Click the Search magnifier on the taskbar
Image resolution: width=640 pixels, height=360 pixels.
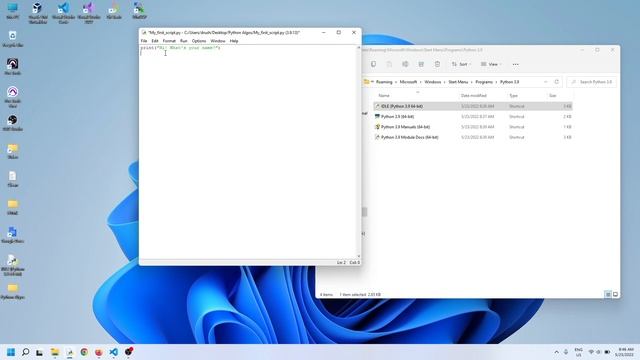coord(25,352)
